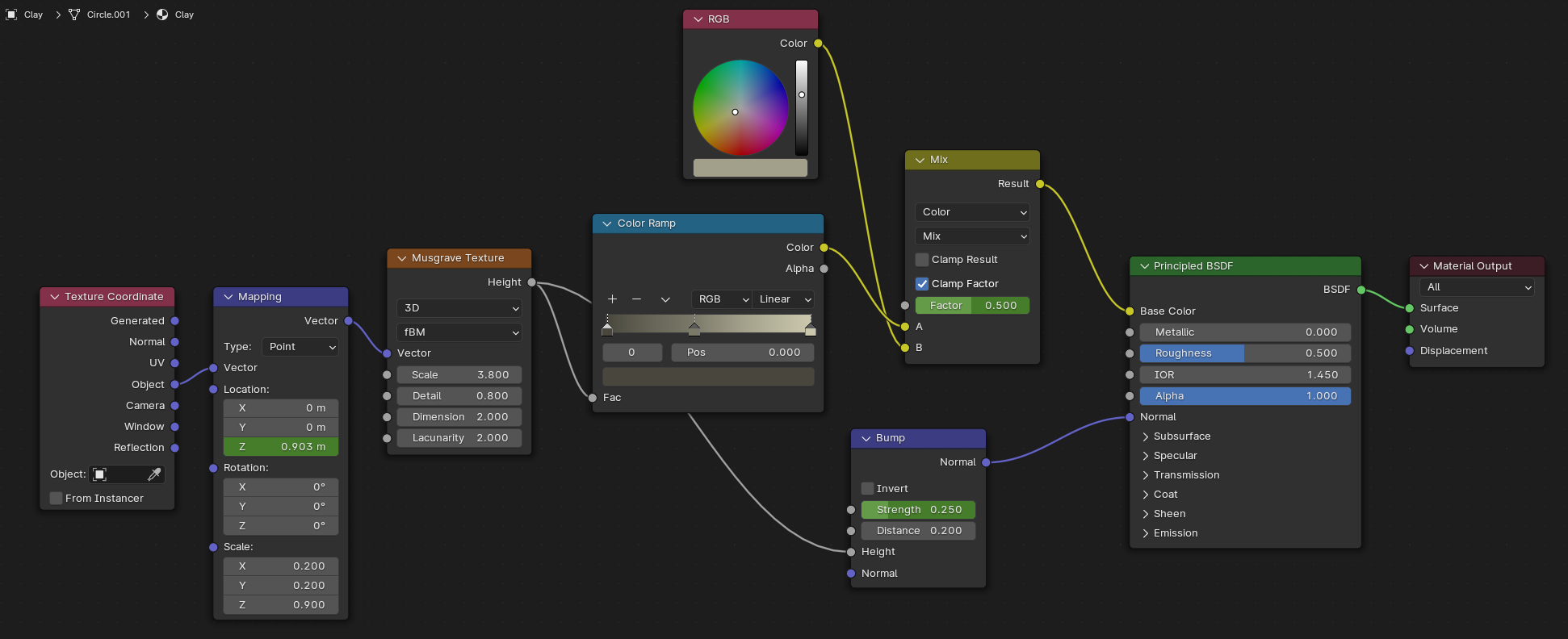Collapse the Texture Coordinate node

coord(55,297)
